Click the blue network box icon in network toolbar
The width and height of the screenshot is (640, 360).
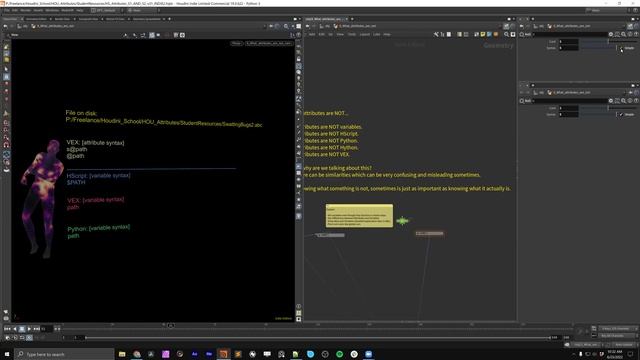coord(489,35)
